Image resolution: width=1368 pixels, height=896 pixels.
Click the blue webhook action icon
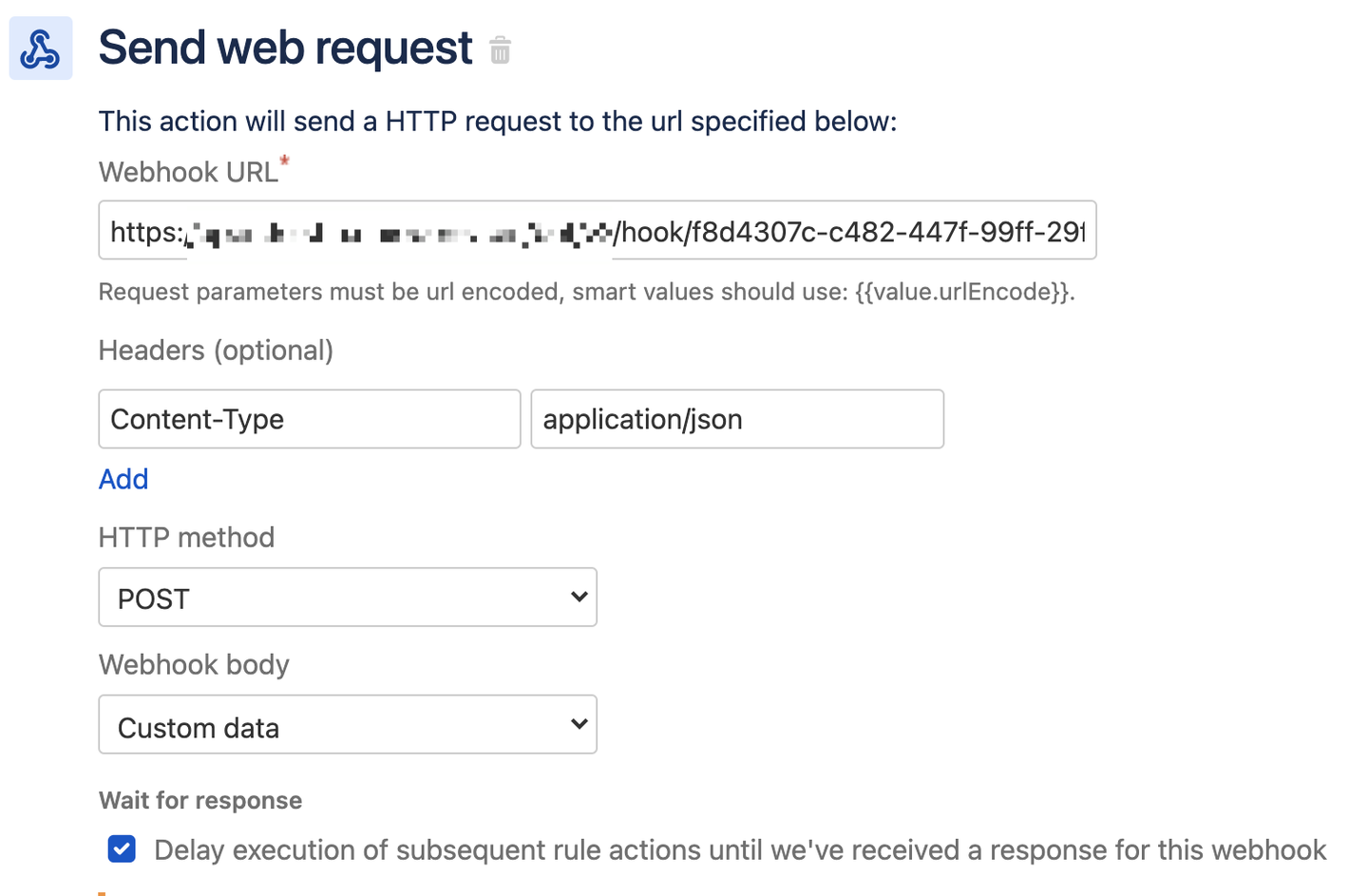point(40,47)
